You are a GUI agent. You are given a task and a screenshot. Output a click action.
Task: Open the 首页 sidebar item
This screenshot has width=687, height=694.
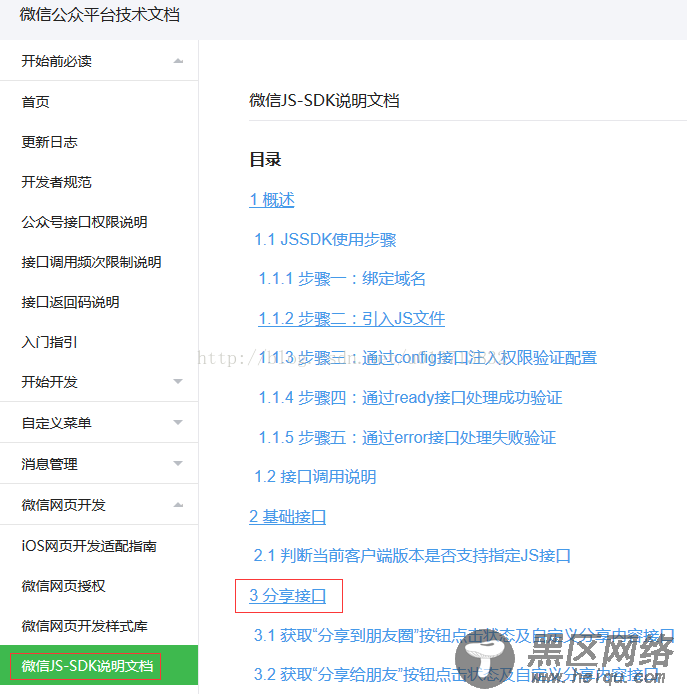(35, 102)
